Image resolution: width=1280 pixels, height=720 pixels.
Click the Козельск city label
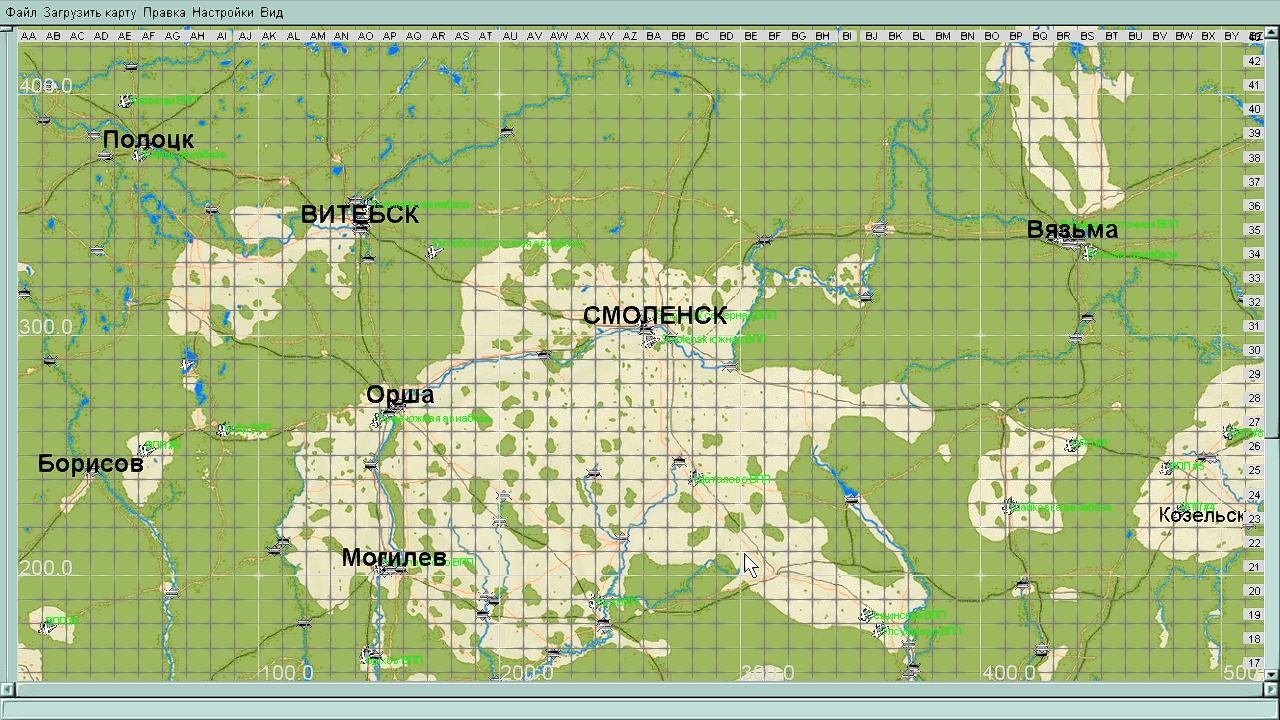tap(1201, 515)
